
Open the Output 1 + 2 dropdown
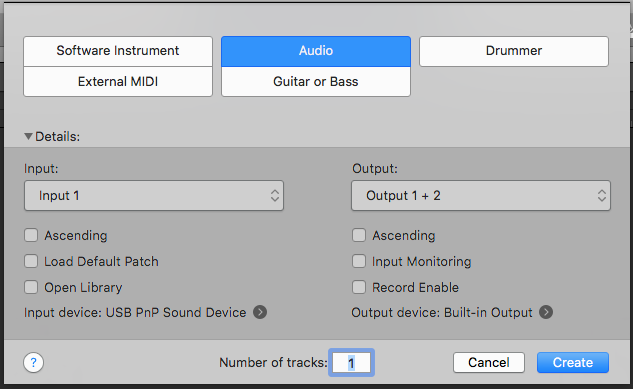(481, 196)
